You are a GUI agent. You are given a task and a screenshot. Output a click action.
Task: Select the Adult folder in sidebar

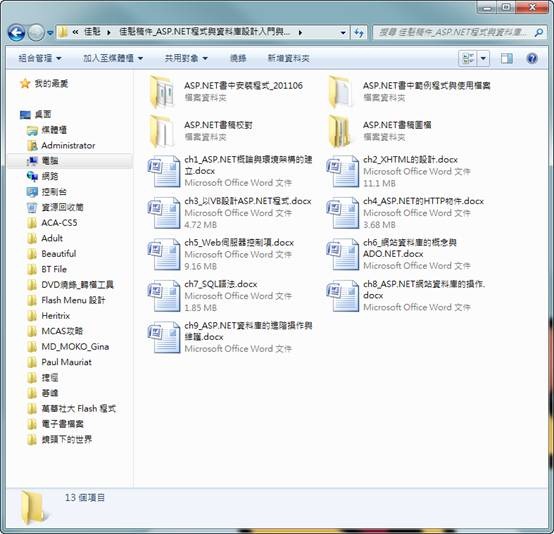click(x=45, y=239)
